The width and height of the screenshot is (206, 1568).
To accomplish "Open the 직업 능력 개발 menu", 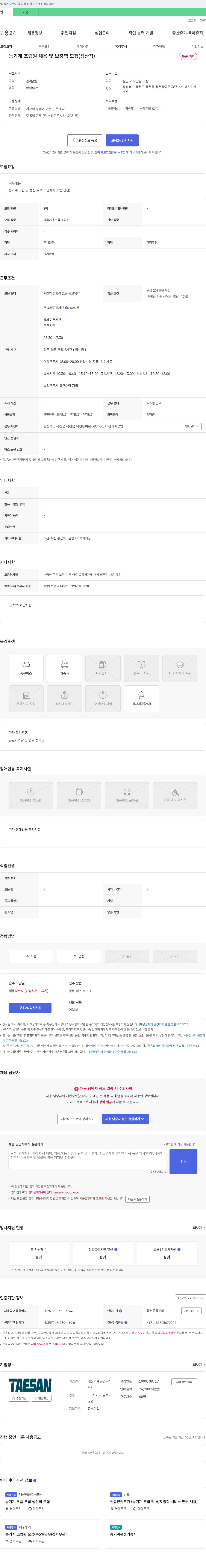I will point(141,33).
